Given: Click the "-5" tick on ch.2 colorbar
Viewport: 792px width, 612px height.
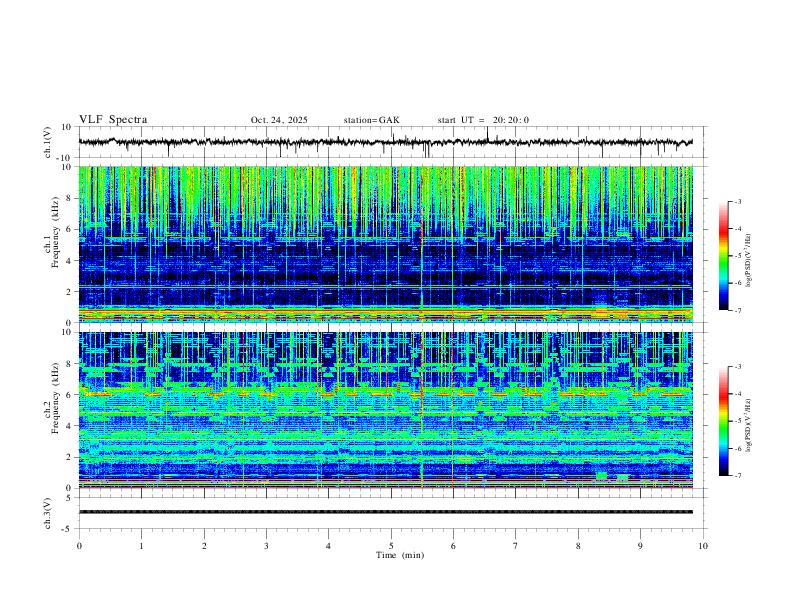Looking at the screenshot, I should [x=737, y=421].
